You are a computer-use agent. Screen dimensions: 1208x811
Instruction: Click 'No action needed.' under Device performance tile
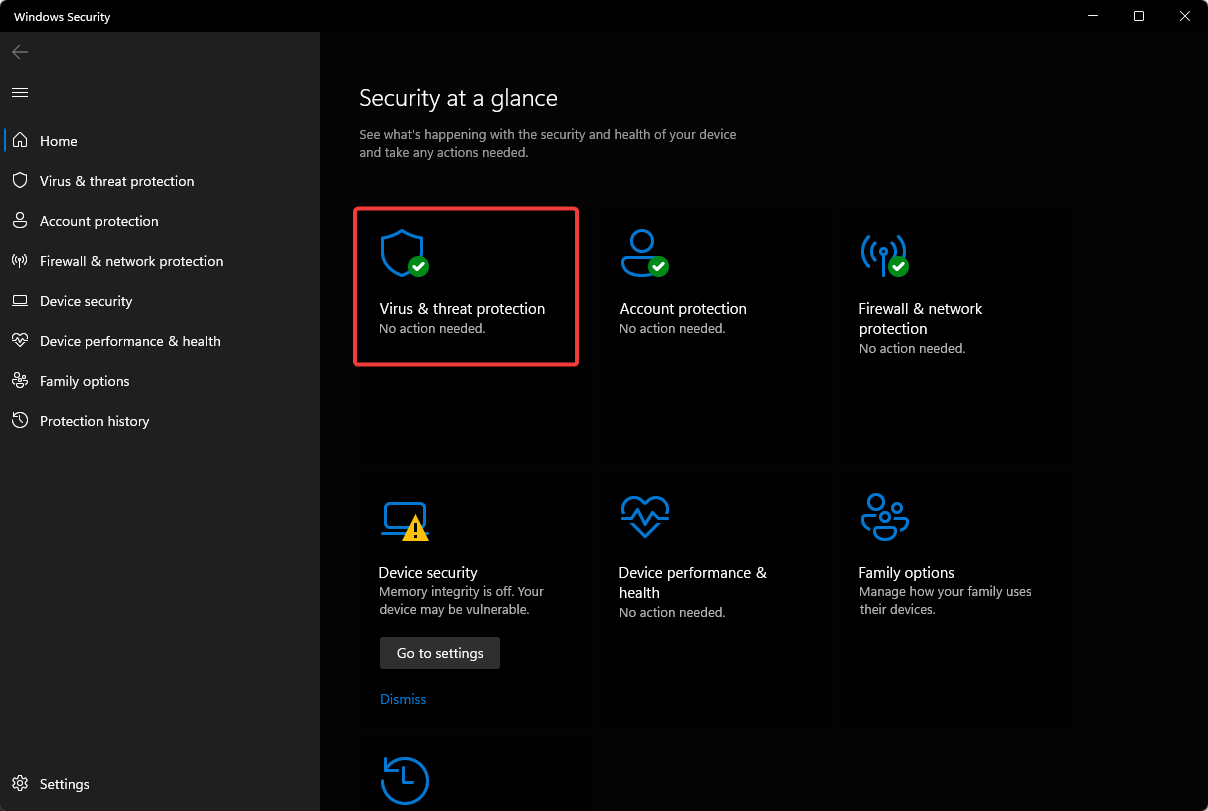tap(672, 613)
